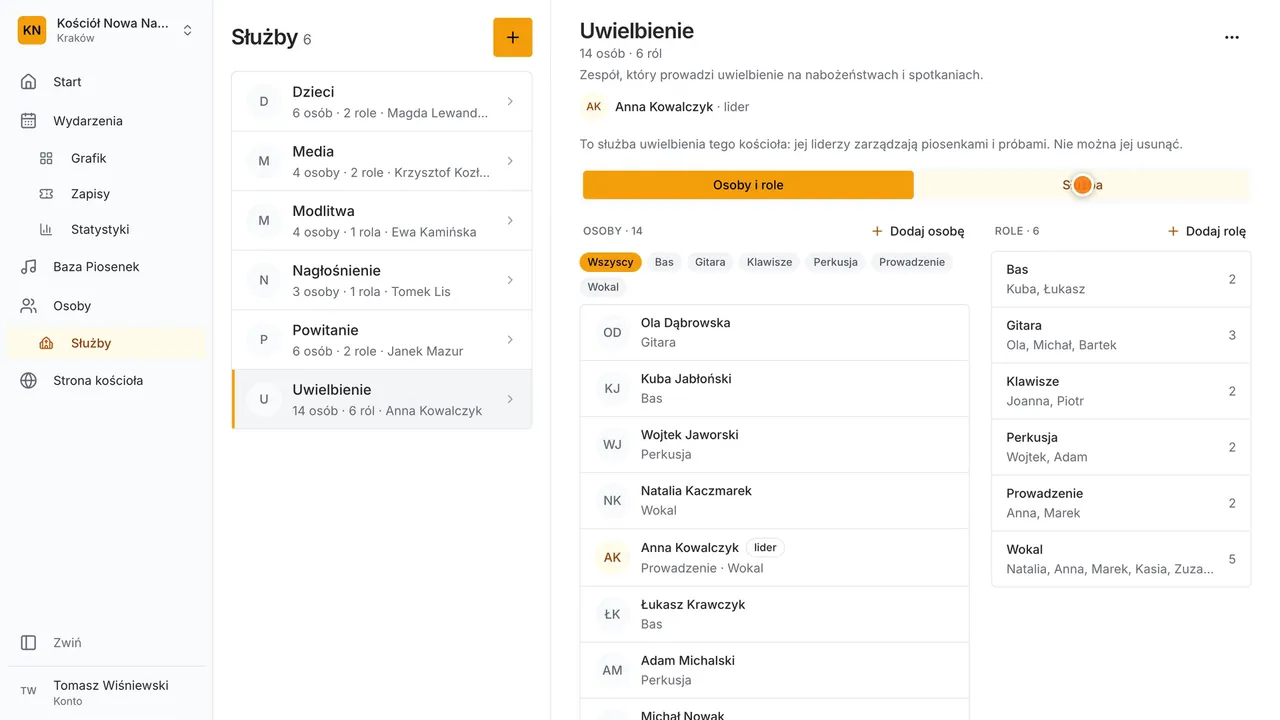This screenshot has height=720, width=1280.
Task: Select the Grafik grid icon
Action: pyautogui.click(x=46, y=158)
